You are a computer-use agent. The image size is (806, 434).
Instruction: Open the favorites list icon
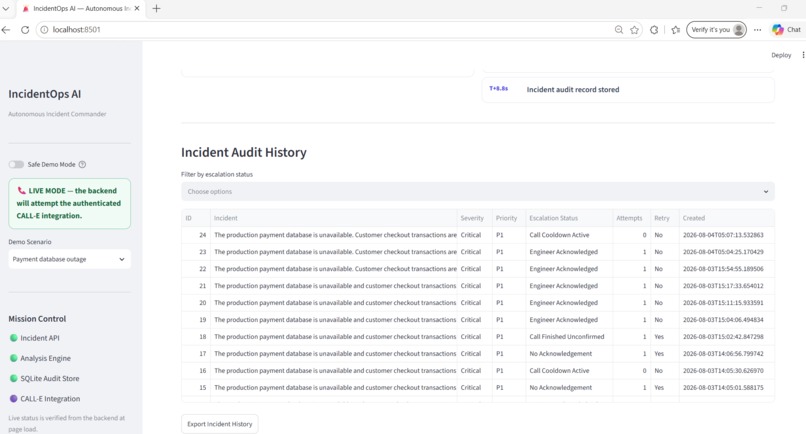[676, 30]
